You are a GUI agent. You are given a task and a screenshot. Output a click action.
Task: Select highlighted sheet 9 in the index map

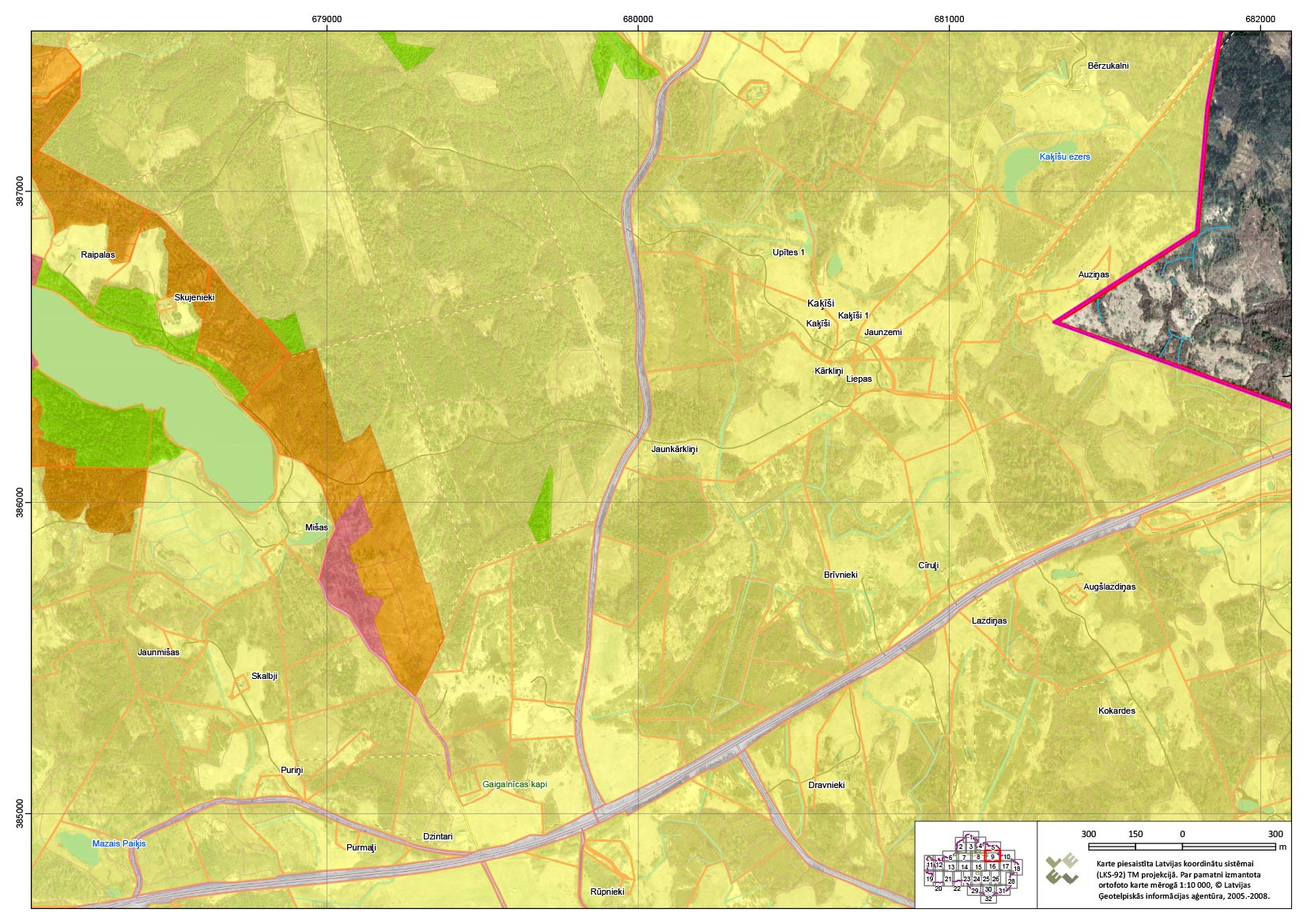point(992,857)
